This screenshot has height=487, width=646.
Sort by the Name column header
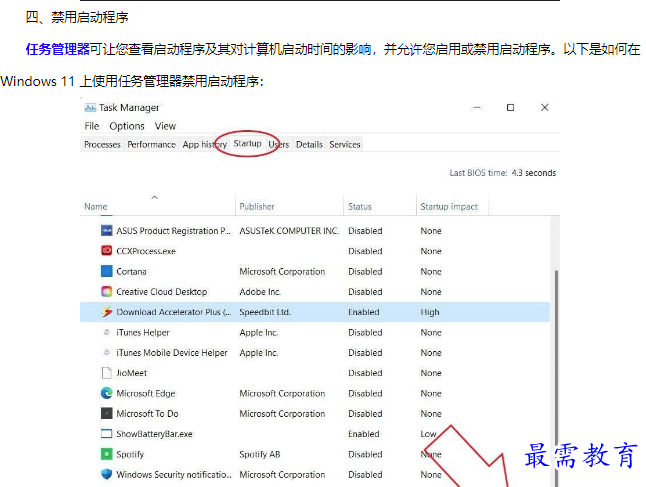pyautogui.click(x=96, y=207)
